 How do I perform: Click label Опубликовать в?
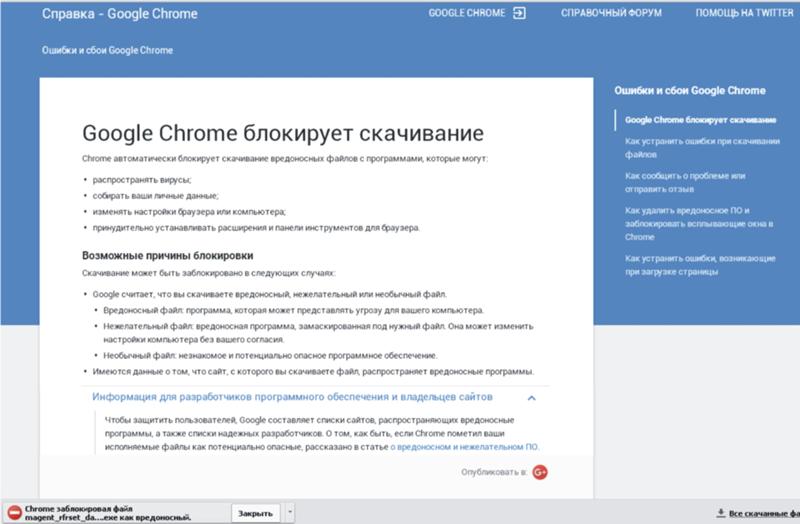point(494,472)
